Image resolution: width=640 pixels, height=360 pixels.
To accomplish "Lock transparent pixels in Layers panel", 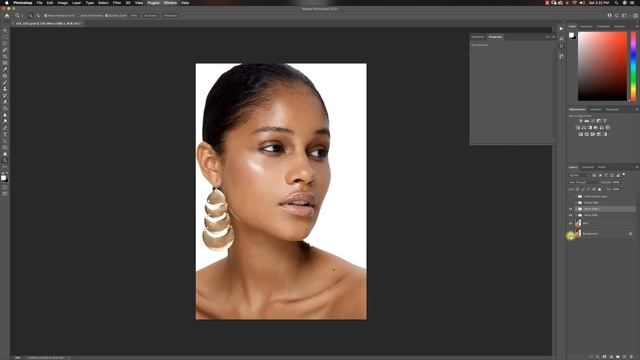I will click(x=578, y=189).
